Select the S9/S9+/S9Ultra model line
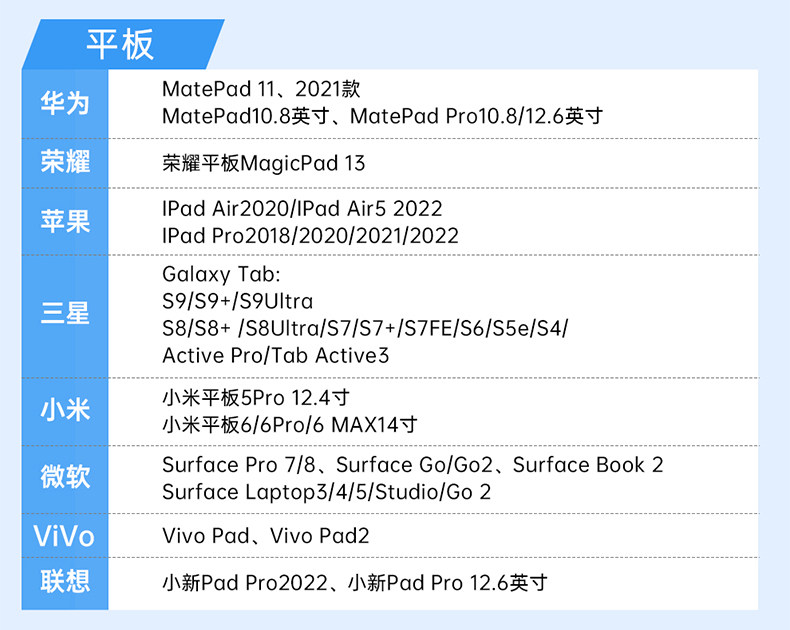 pos(237,301)
